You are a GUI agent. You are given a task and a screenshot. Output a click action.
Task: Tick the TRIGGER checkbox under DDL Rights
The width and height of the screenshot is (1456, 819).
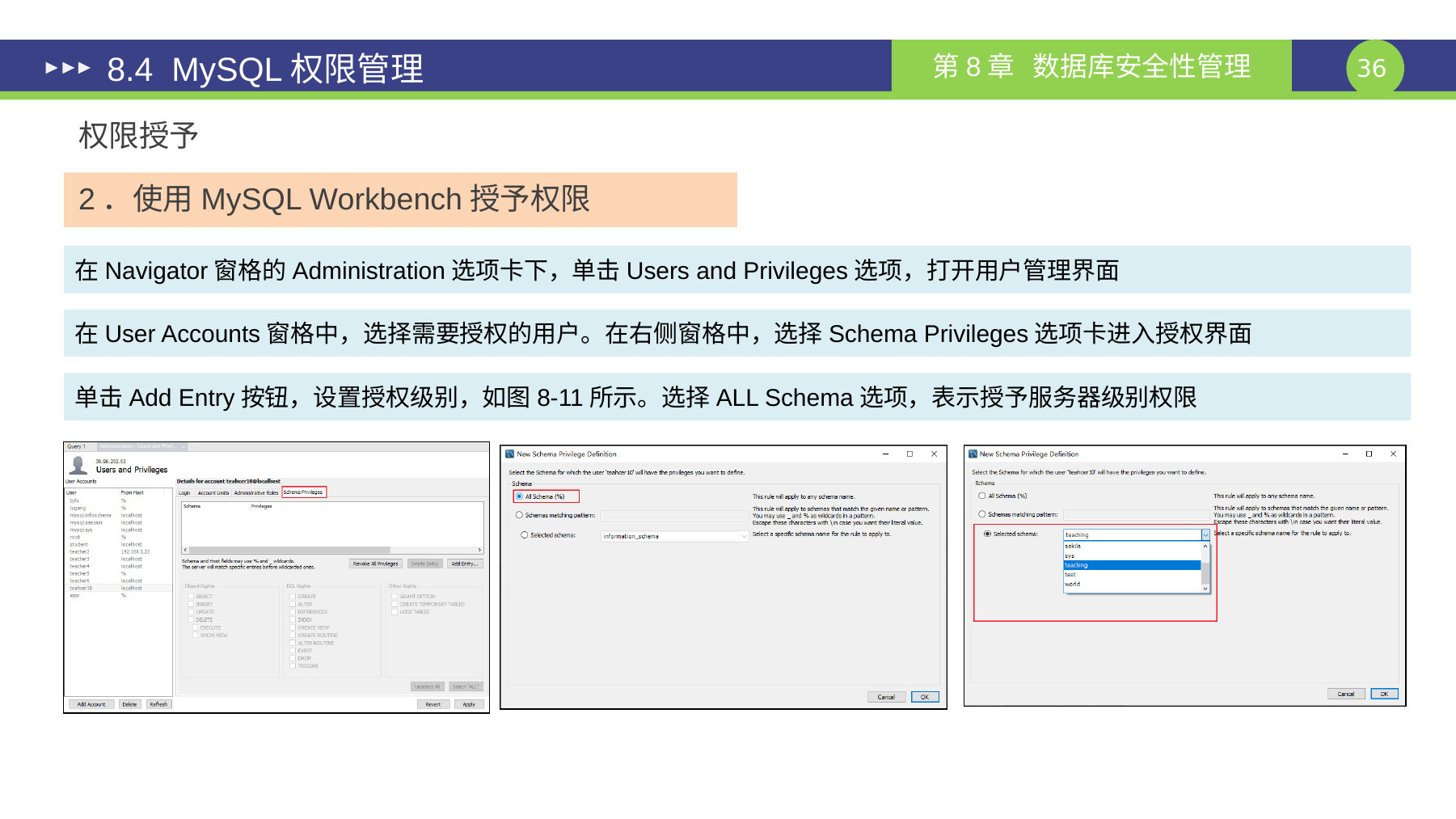(x=293, y=666)
